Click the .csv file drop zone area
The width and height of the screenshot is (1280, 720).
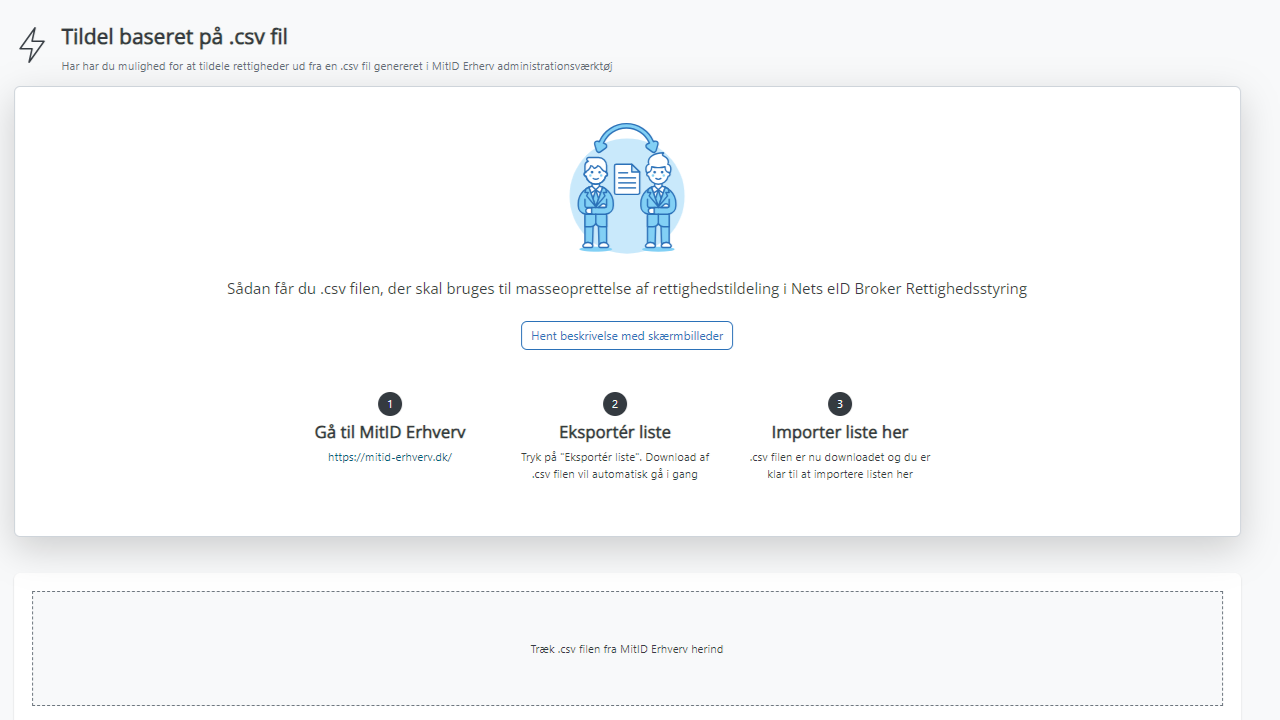tap(627, 648)
